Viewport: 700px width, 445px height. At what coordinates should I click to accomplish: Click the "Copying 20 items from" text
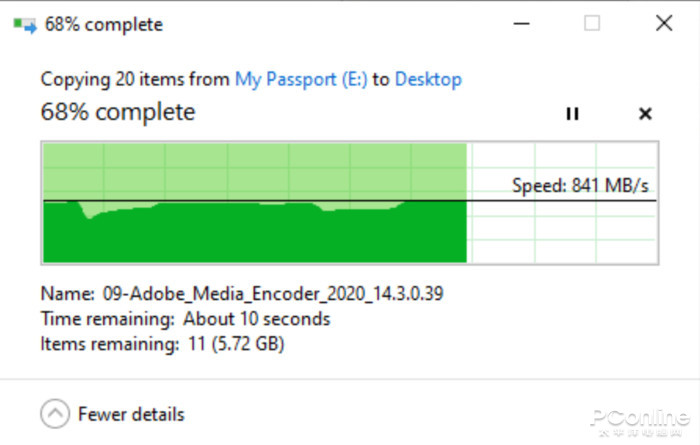tap(135, 79)
